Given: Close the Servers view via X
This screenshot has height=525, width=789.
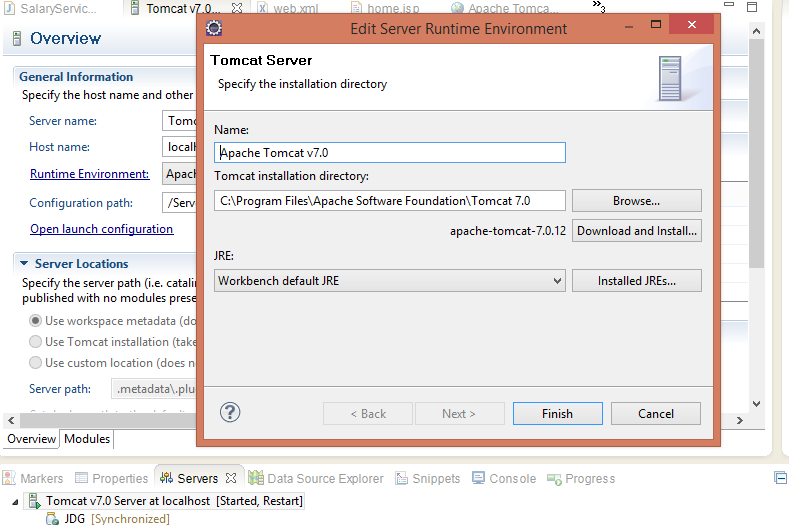Looking at the screenshot, I should 231,478.
